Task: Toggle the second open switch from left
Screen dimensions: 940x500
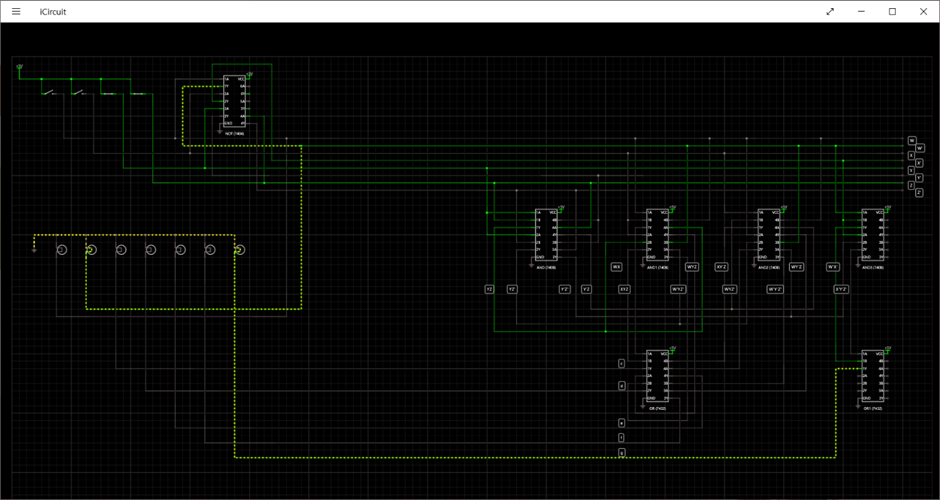Action: point(79,93)
